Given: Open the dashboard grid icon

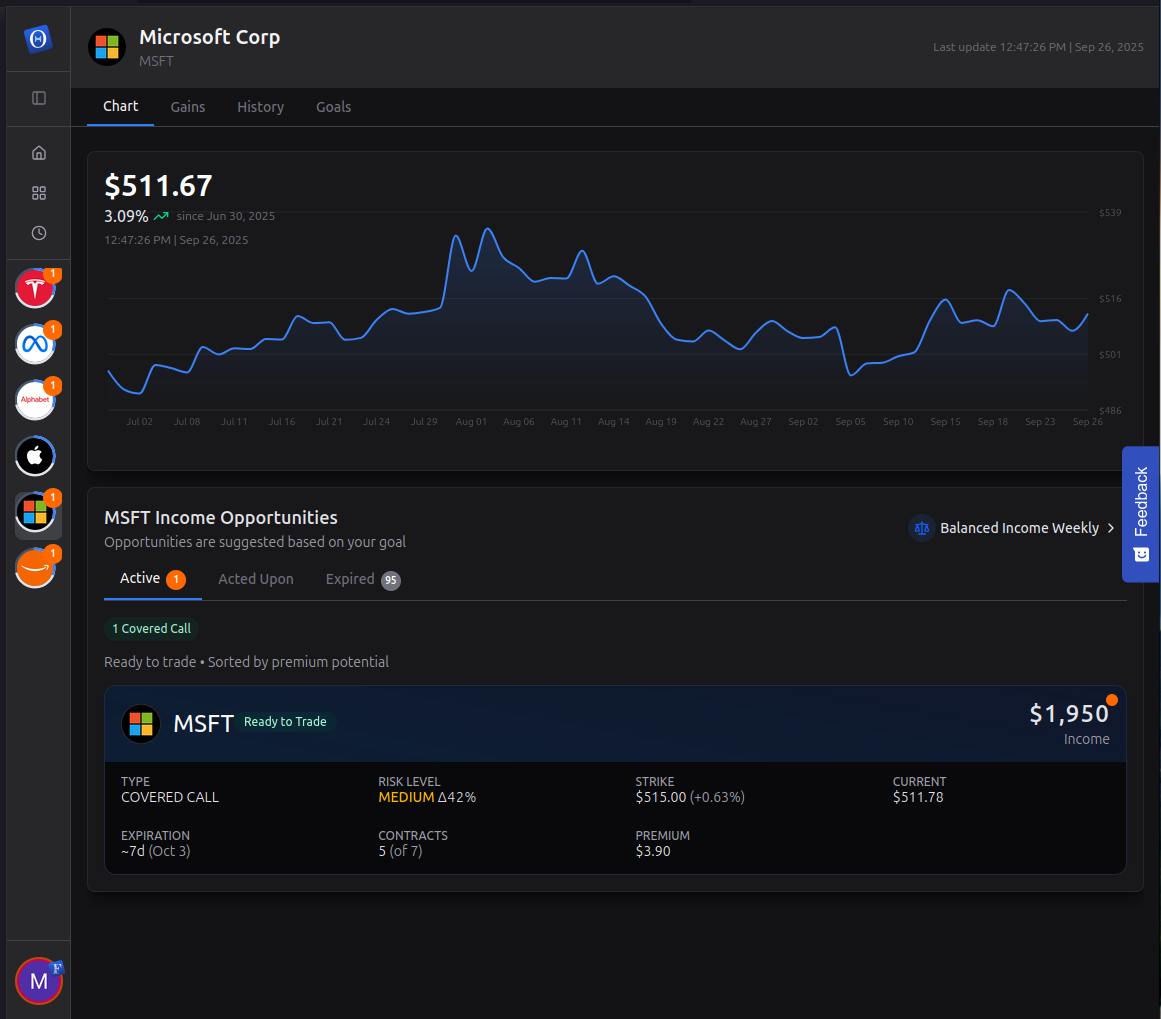Looking at the screenshot, I should click(x=39, y=193).
